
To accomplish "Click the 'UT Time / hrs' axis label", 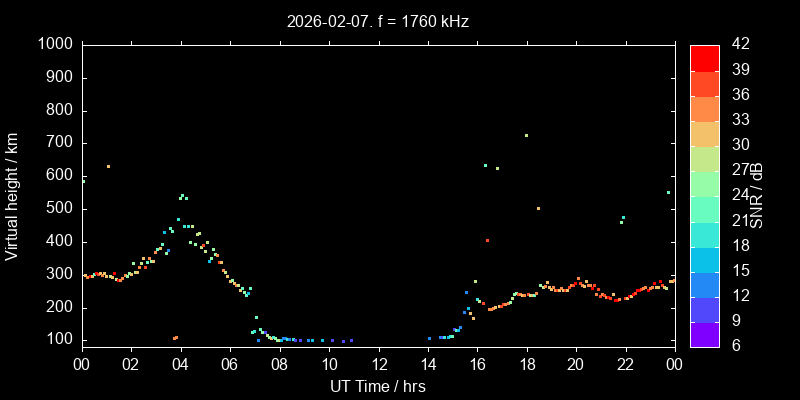I will click(x=377, y=386).
